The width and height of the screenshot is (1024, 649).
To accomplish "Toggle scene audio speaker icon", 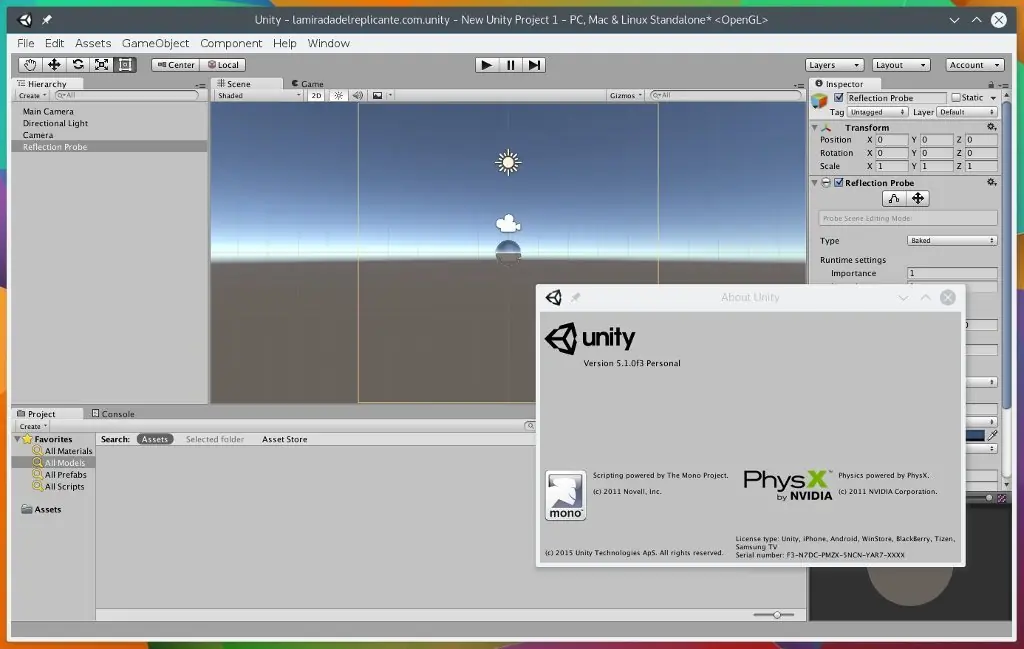I will coord(358,95).
